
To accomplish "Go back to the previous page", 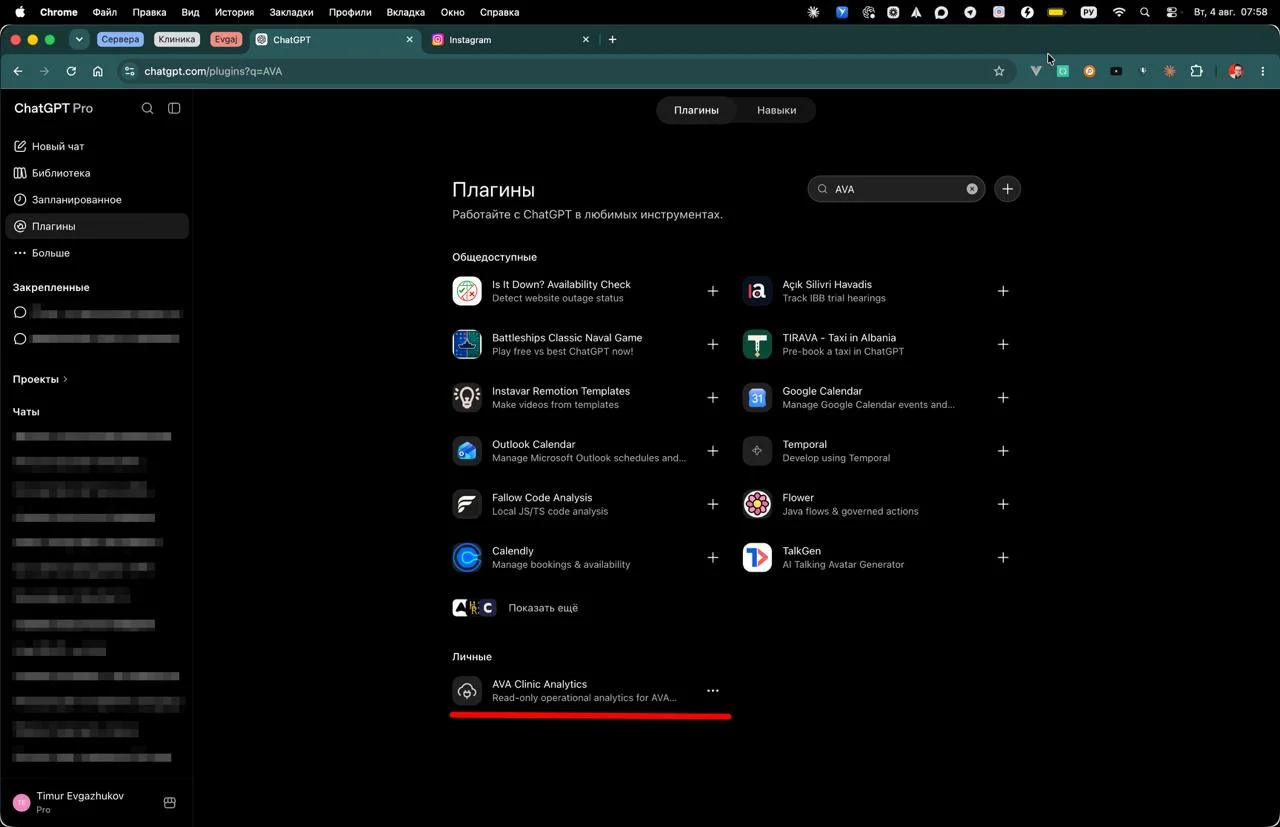I will click(18, 71).
